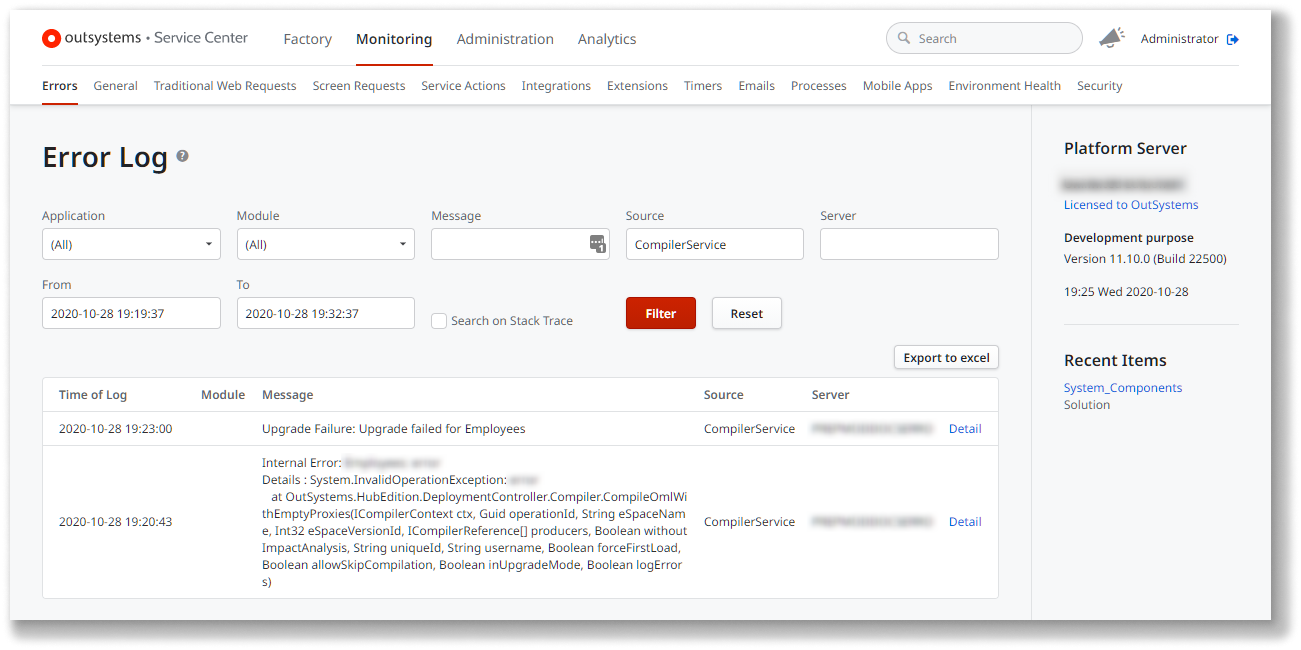Click the Filter button
This screenshot has width=1301, height=650.
(660, 312)
